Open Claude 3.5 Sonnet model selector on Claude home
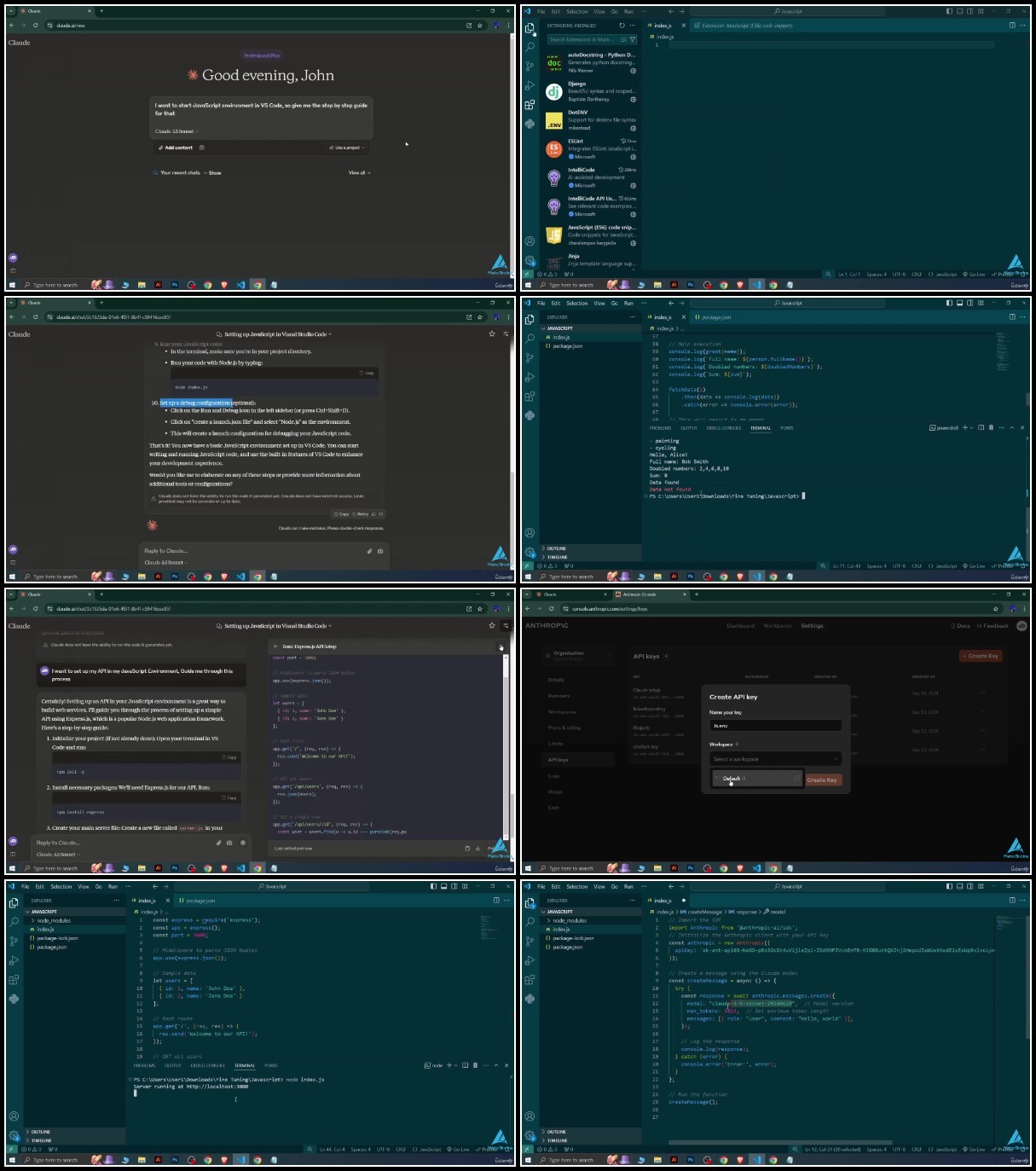This screenshot has height=1171, width=1036. tap(176, 131)
